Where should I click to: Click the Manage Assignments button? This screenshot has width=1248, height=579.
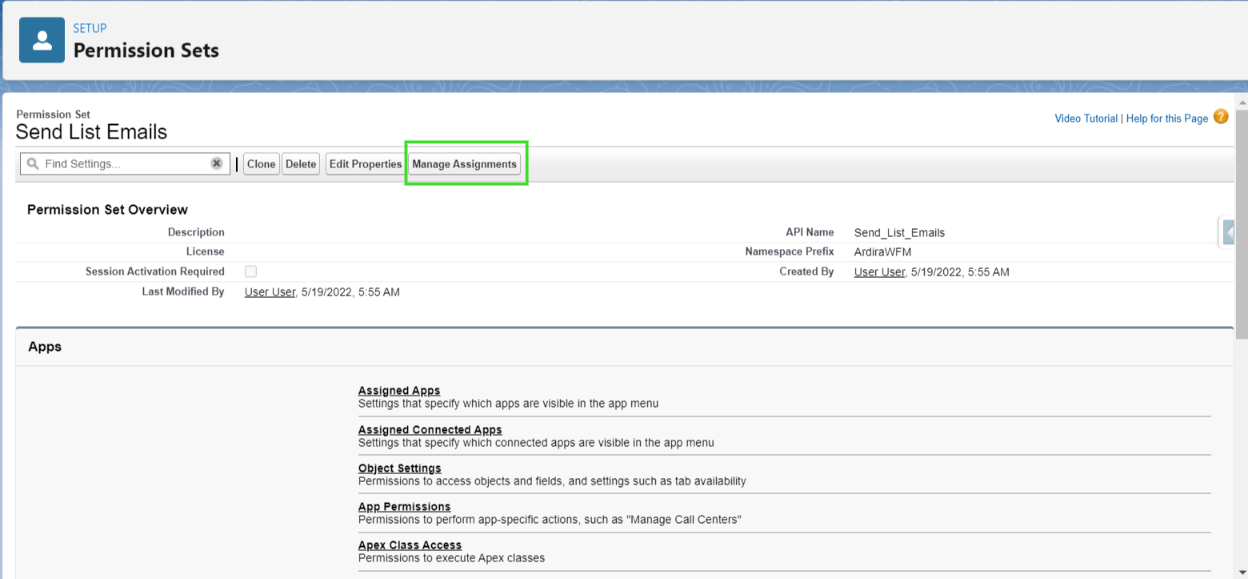coord(465,163)
